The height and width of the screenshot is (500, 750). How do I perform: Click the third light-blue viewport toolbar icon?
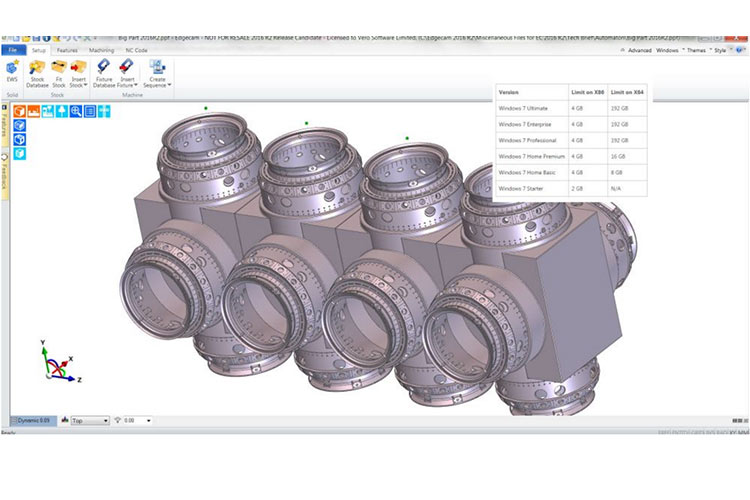(47, 111)
